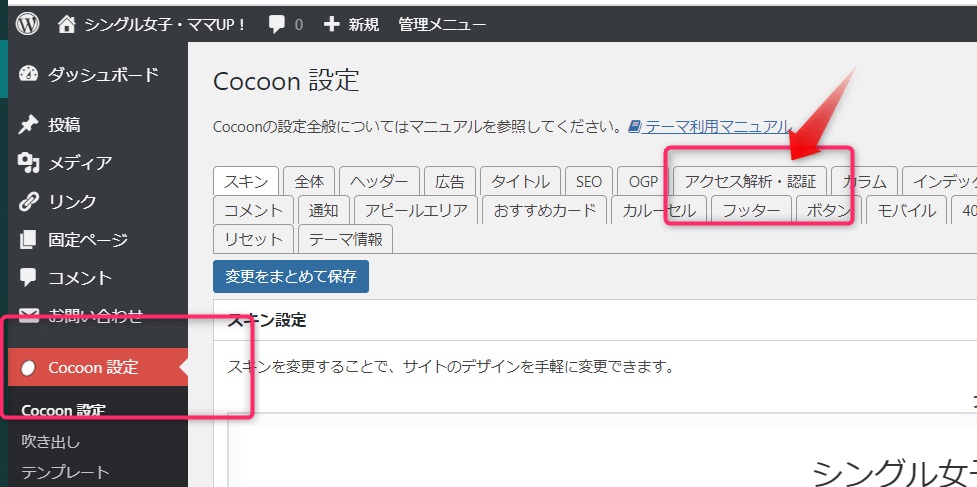The image size is (977, 487).
Task: Switch to the 通知 tab
Action: click(x=323, y=210)
